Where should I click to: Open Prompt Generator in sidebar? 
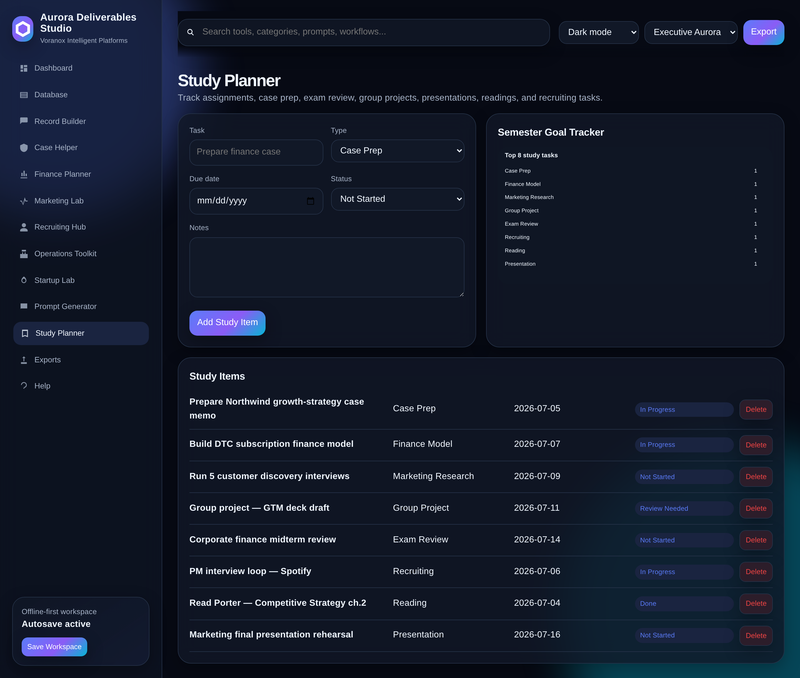click(x=81, y=307)
